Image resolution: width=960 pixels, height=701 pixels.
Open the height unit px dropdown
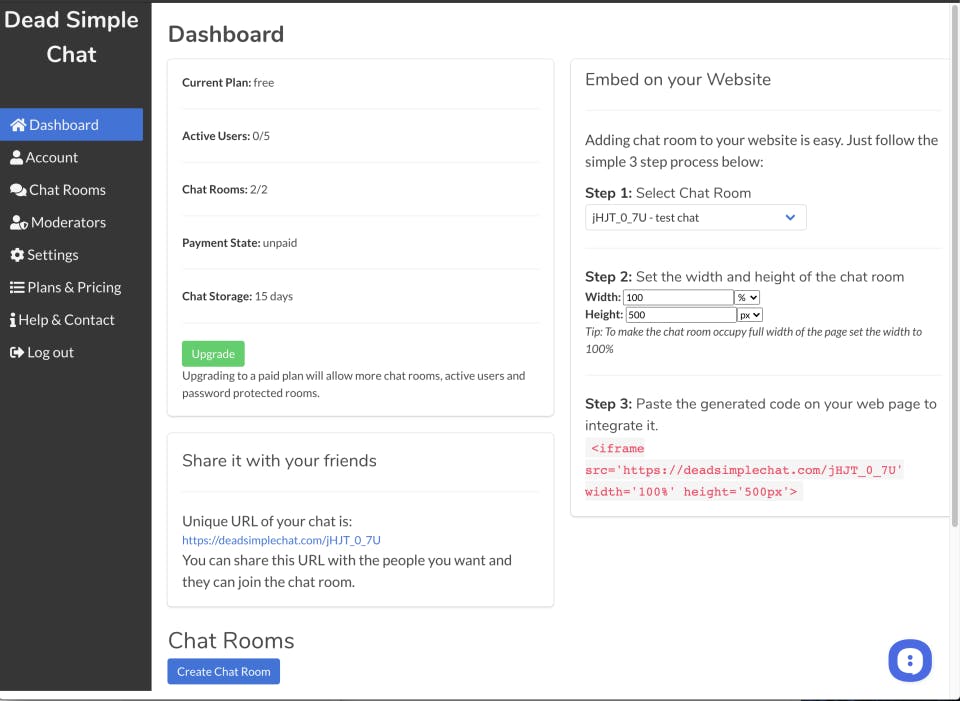(749, 315)
